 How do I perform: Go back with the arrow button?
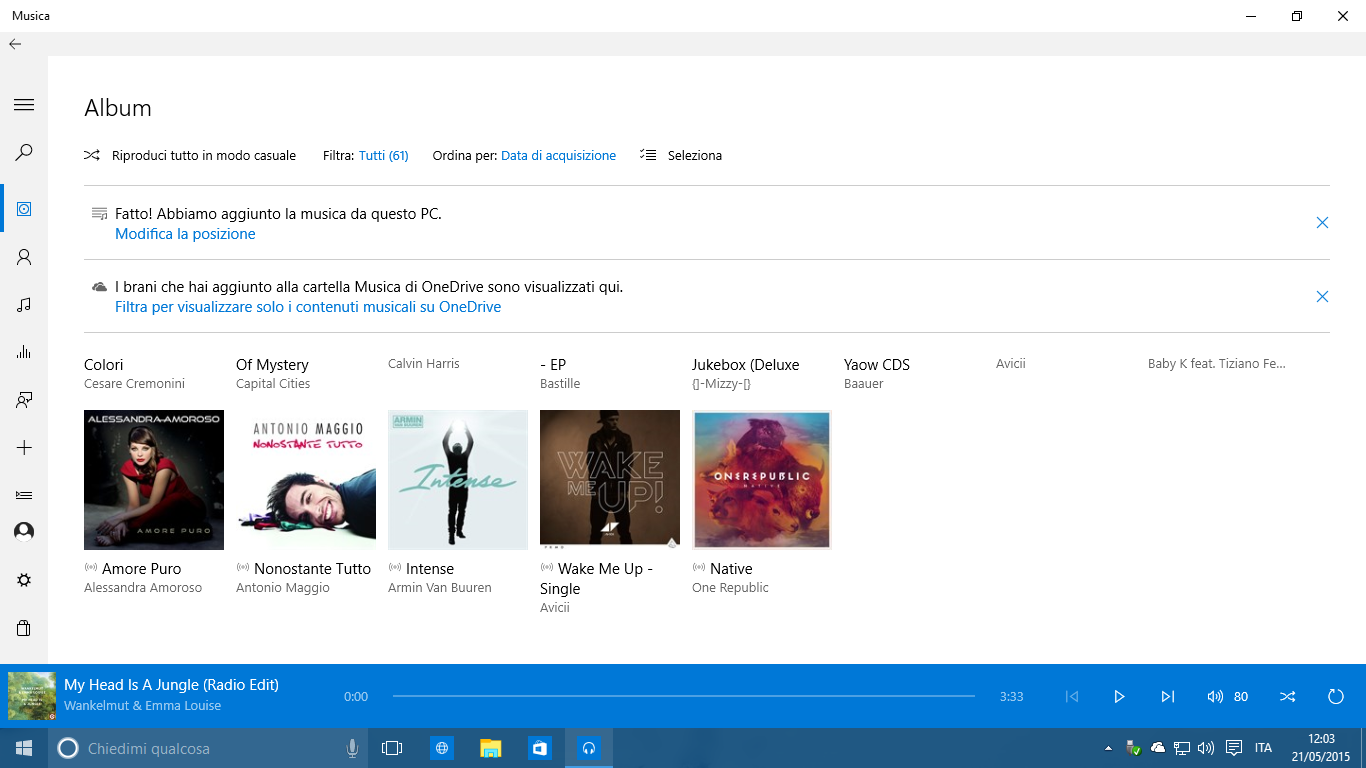[15, 44]
